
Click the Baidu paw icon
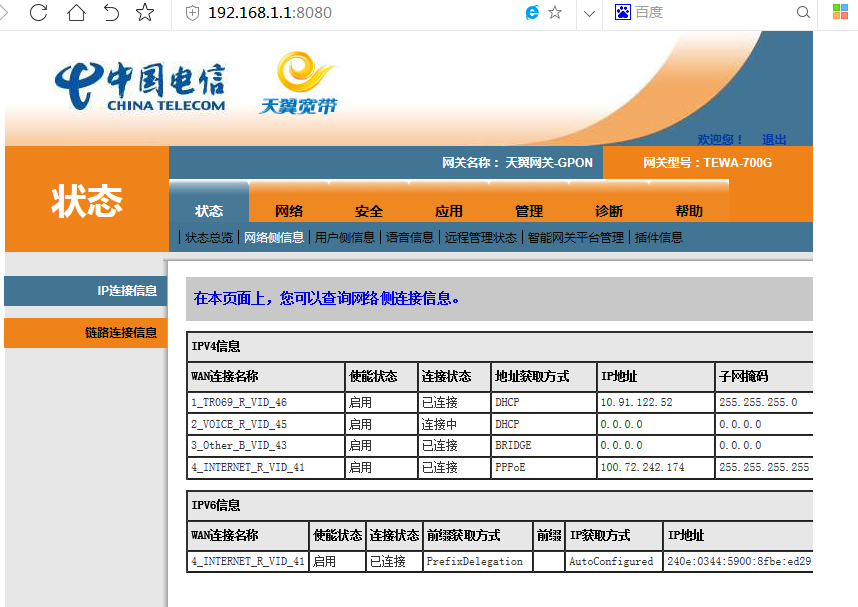pos(623,12)
